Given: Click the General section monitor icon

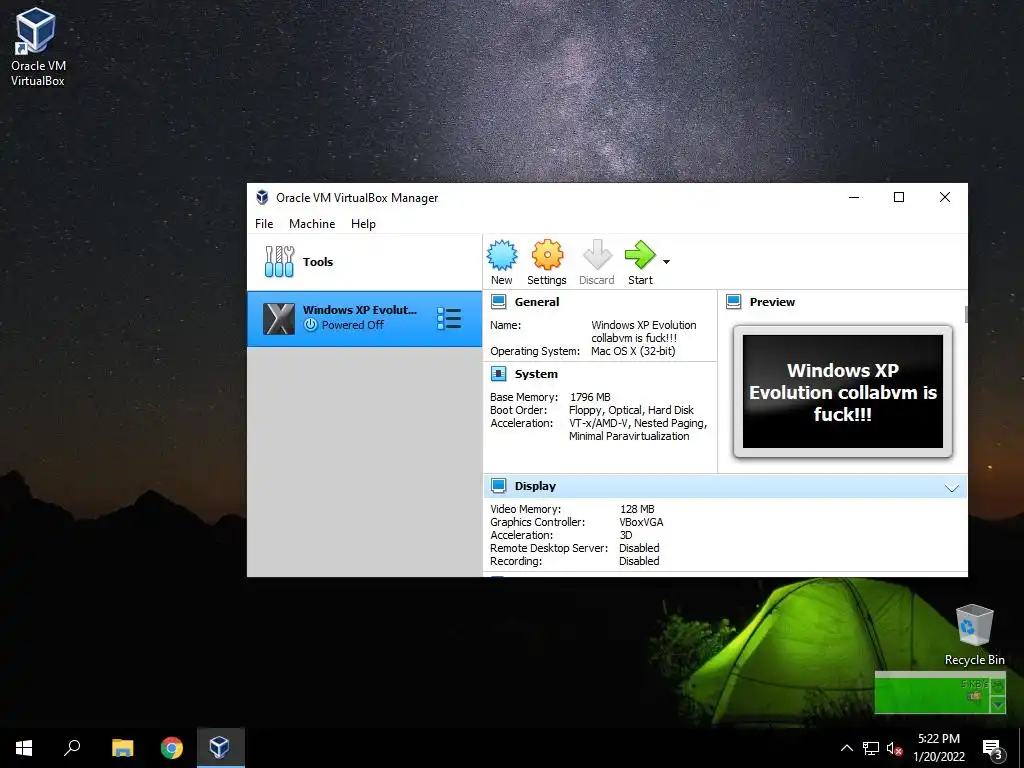Looking at the screenshot, I should [x=498, y=302].
